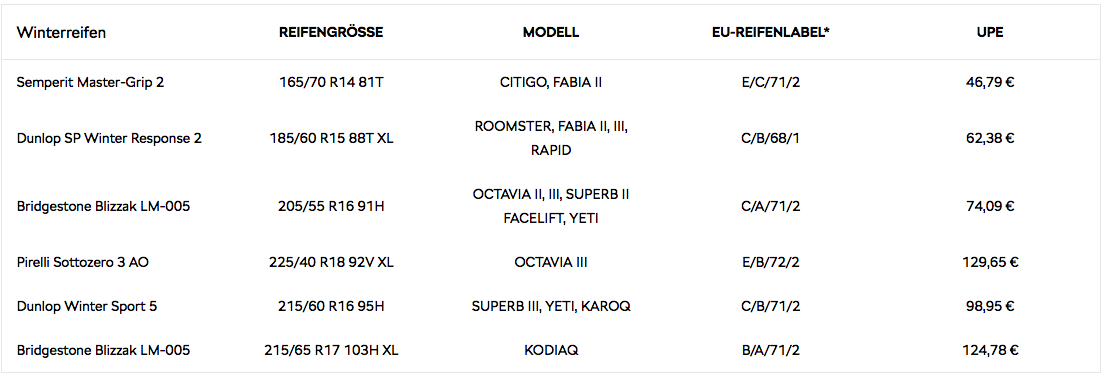Click the EU label value E/B/72/2
The image size is (1104, 376).
click(770, 263)
